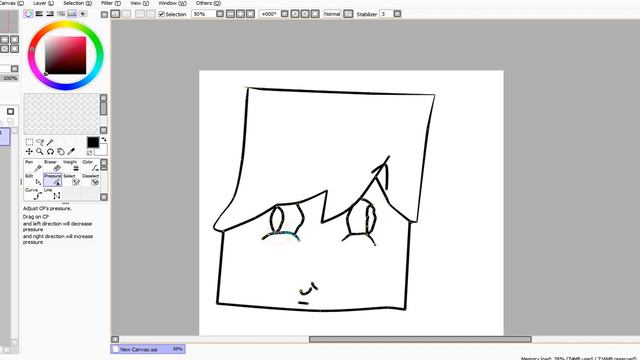This screenshot has width=640, height=360.
Task: Select the Eraser linework tool
Action: click(53, 166)
